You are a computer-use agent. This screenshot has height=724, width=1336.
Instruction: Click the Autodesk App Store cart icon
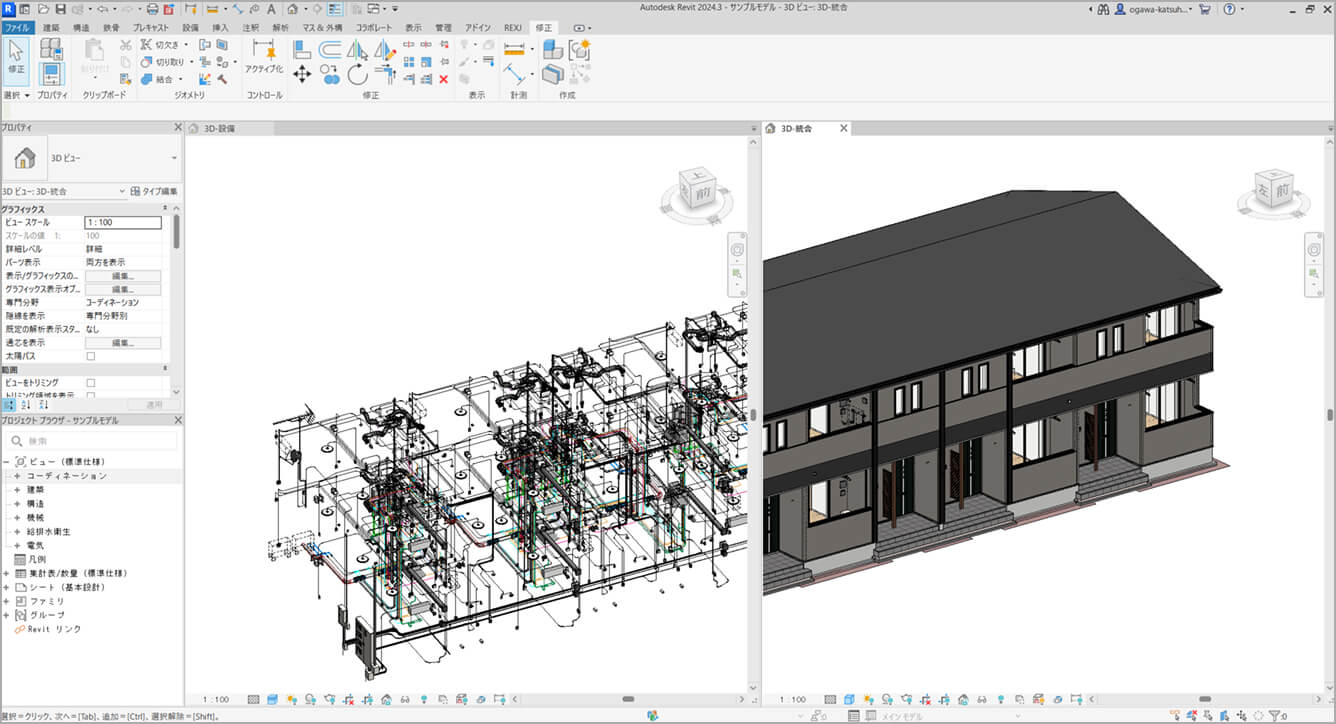click(1204, 8)
